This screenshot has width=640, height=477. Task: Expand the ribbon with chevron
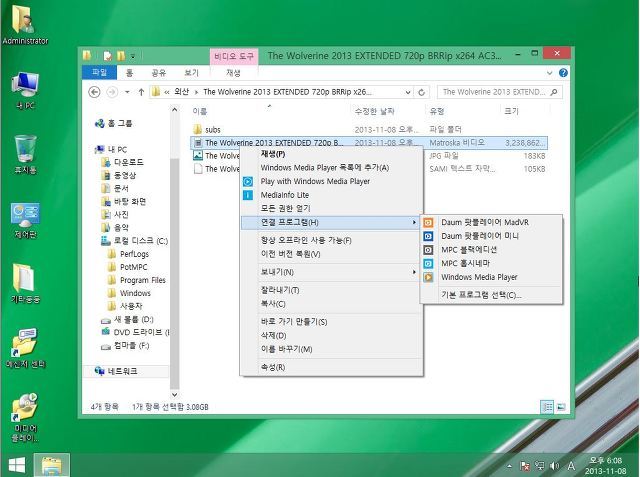549,73
